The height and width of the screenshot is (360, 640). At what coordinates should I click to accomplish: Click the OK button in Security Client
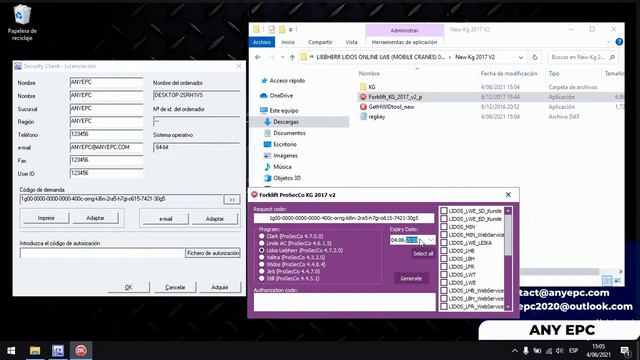[129, 287]
